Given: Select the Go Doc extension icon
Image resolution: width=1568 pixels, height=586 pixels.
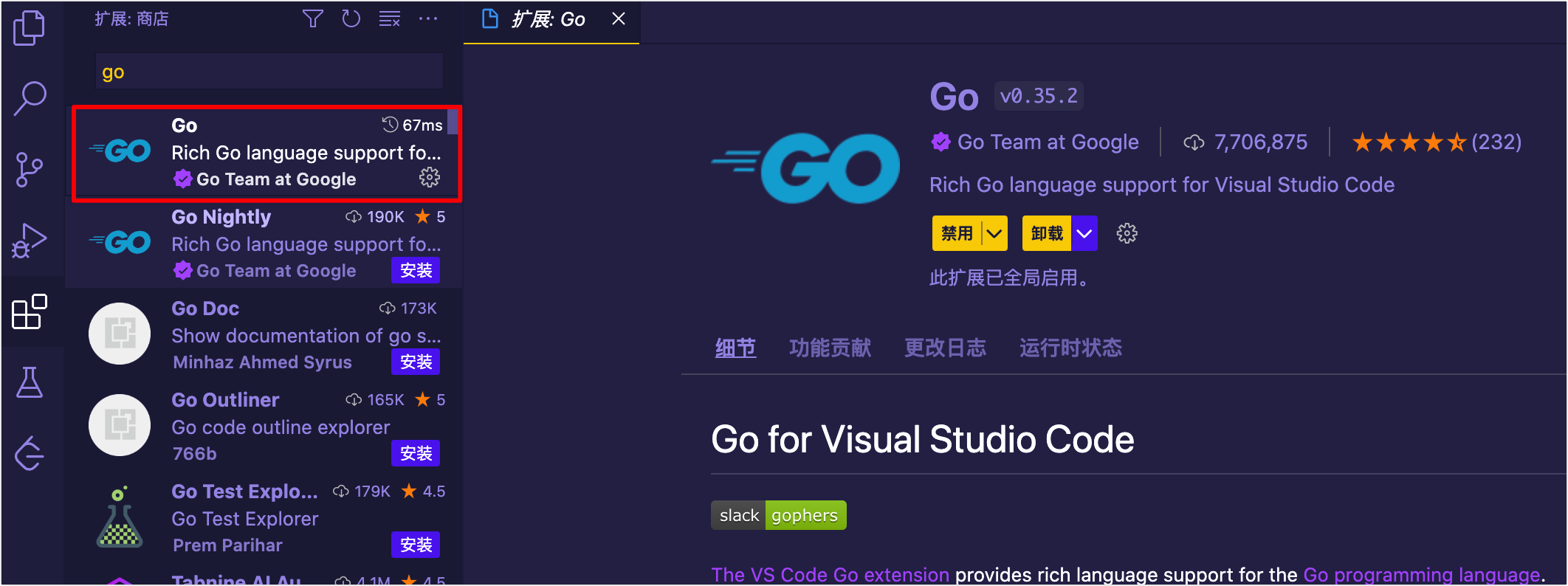Looking at the screenshot, I should (120, 334).
